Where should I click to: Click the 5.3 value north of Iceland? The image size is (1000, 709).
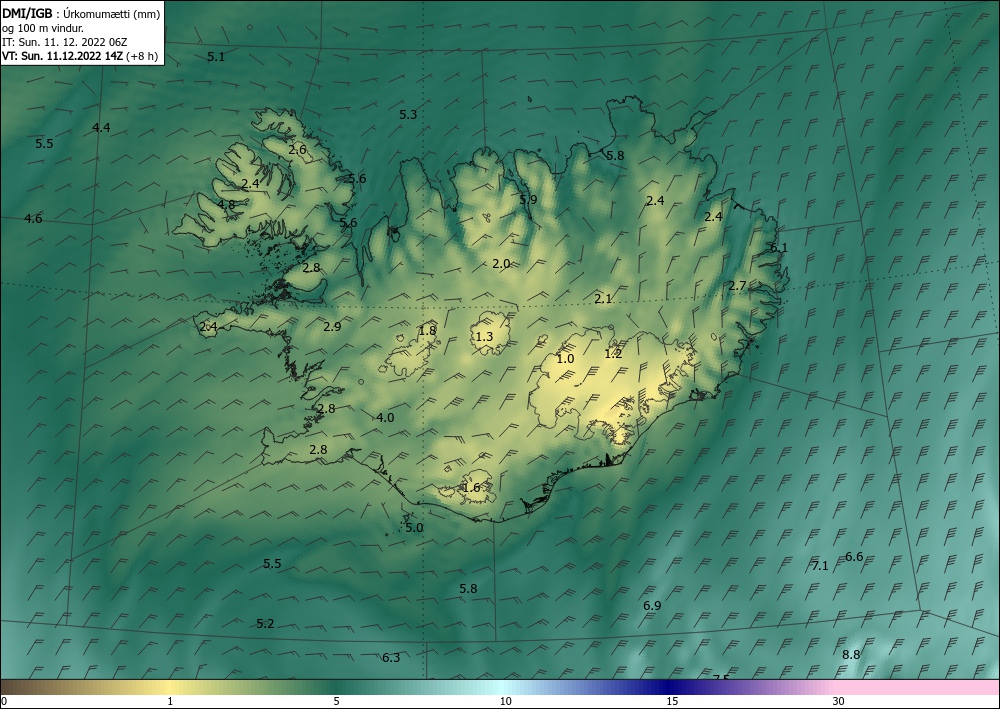[x=408, y=115]
